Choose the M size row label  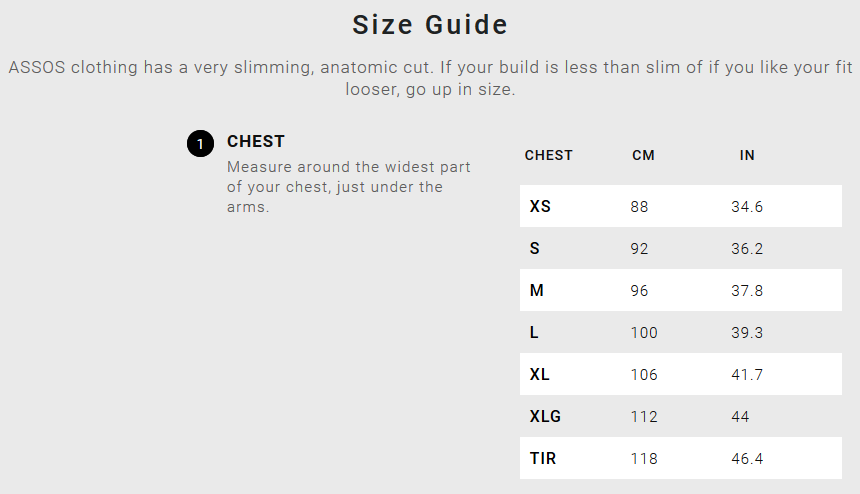537,291
